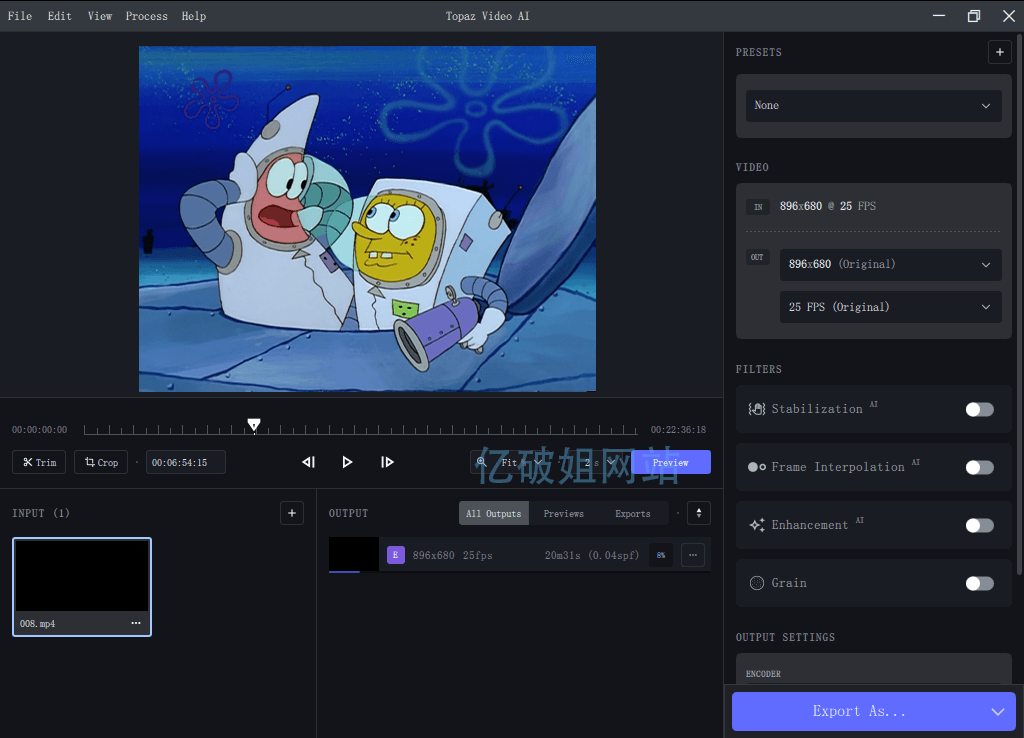Click the timeline playhead marker
Image resolution: width=1024 pixels, height=738 pixels.
[x=254, y=425]
